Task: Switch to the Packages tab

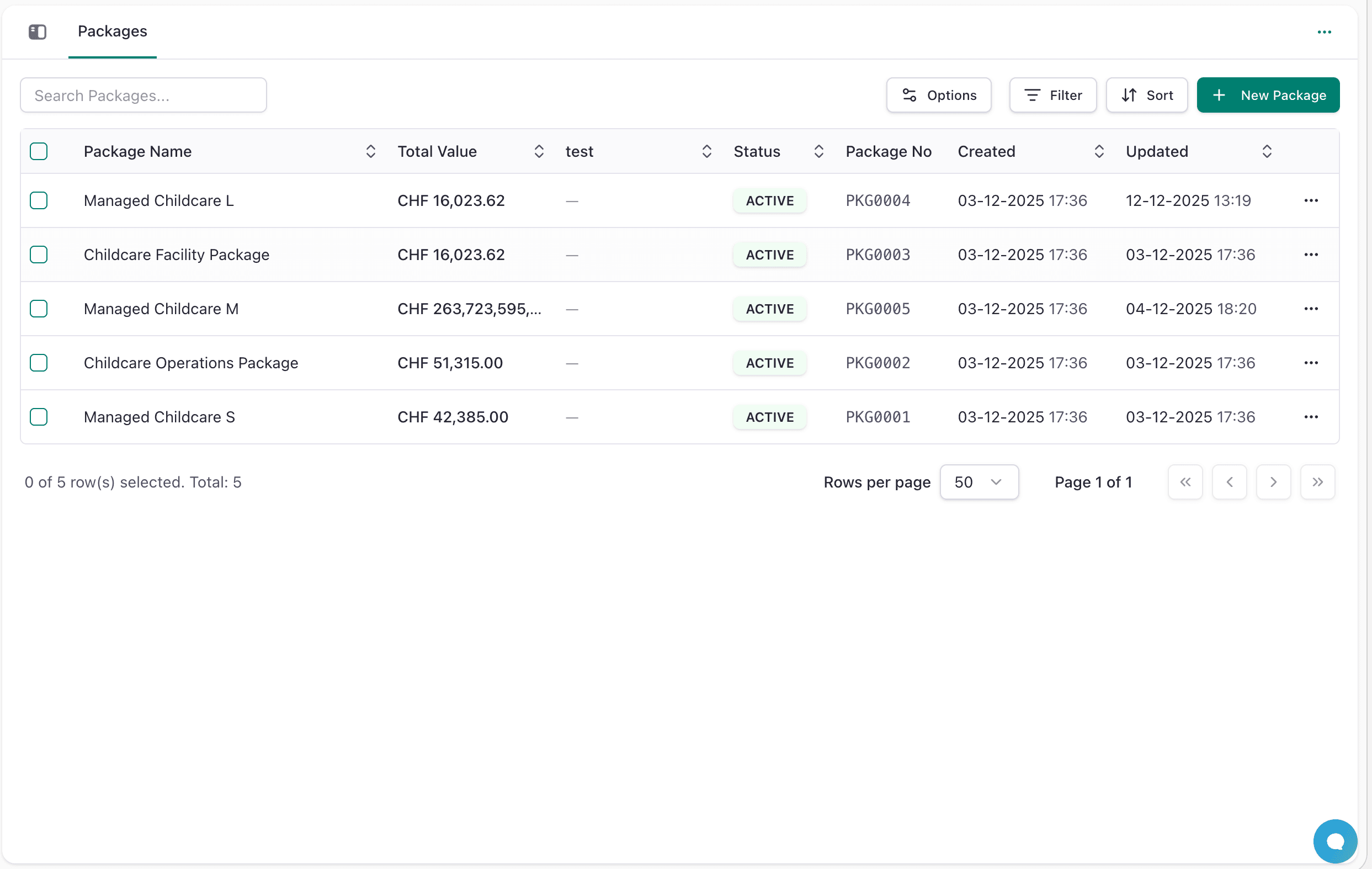Action: point(112,31)
